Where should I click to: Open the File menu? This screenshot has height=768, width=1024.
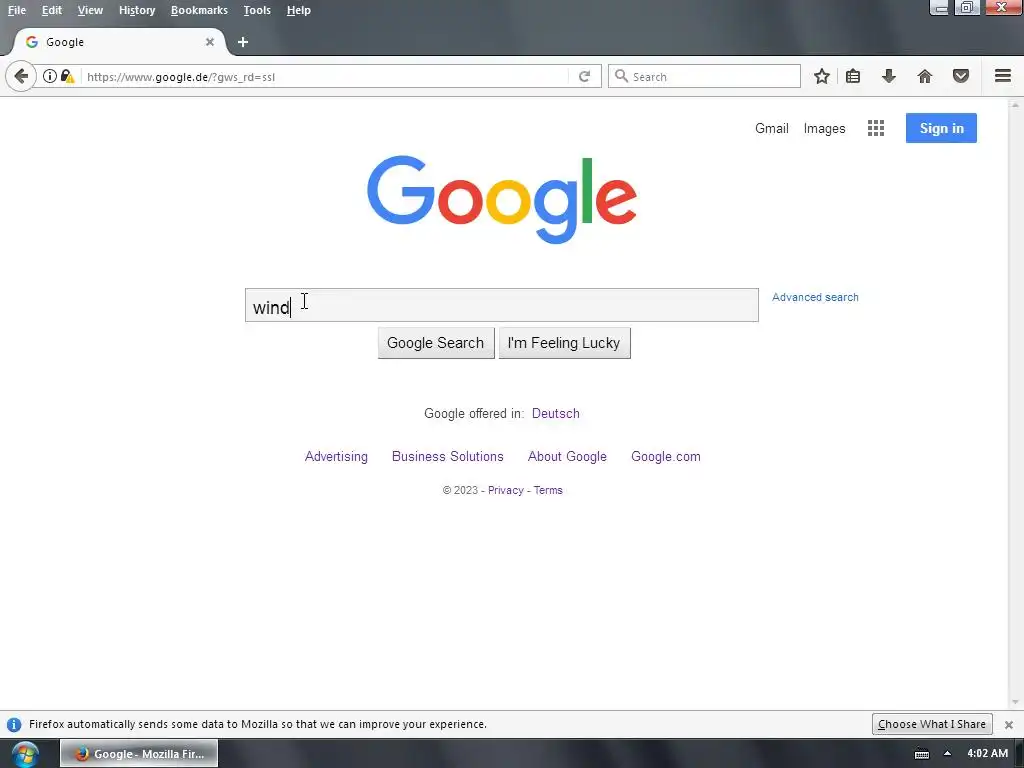pyautogui.click(x=17, y=10)
